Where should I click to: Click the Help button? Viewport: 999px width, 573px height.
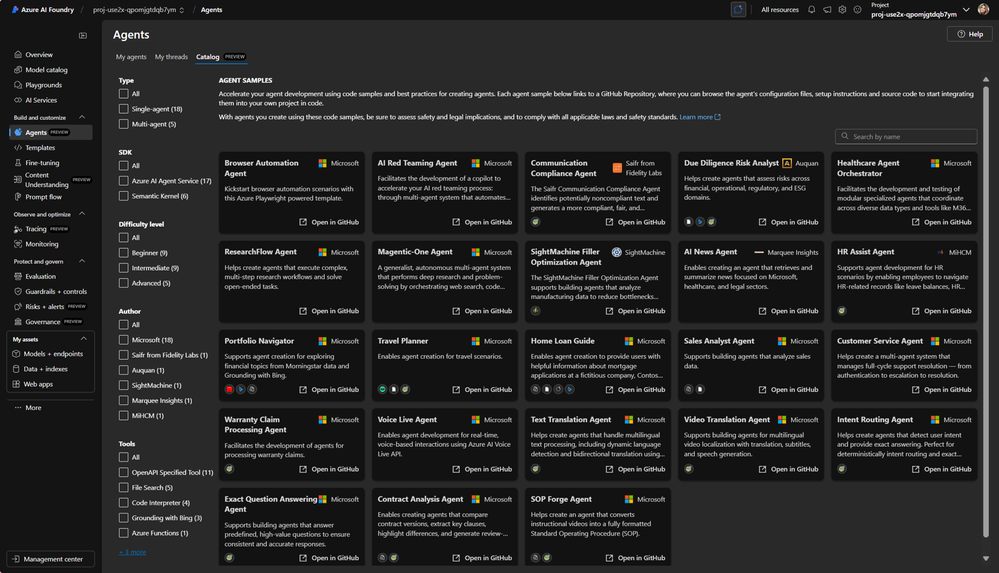[970, 34]
